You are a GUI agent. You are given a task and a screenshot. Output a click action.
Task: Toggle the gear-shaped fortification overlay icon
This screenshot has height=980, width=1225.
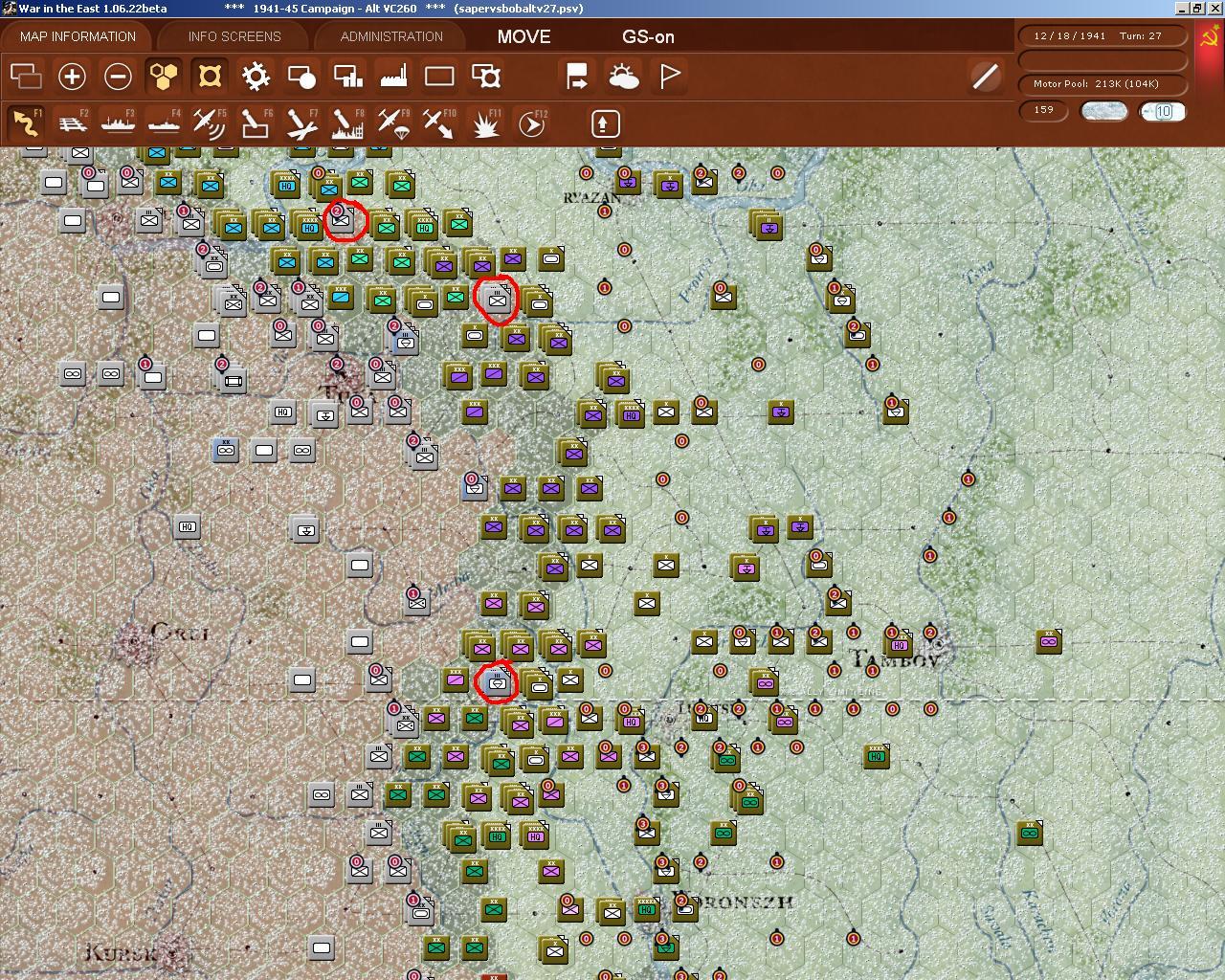coord(256,76)
